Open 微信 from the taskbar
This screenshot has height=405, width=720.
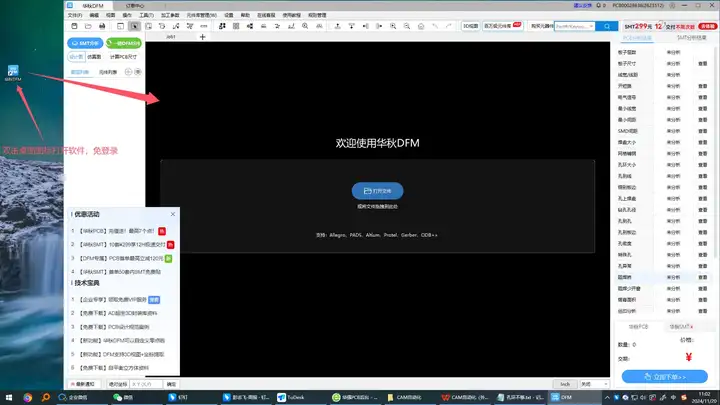point(124,397)
